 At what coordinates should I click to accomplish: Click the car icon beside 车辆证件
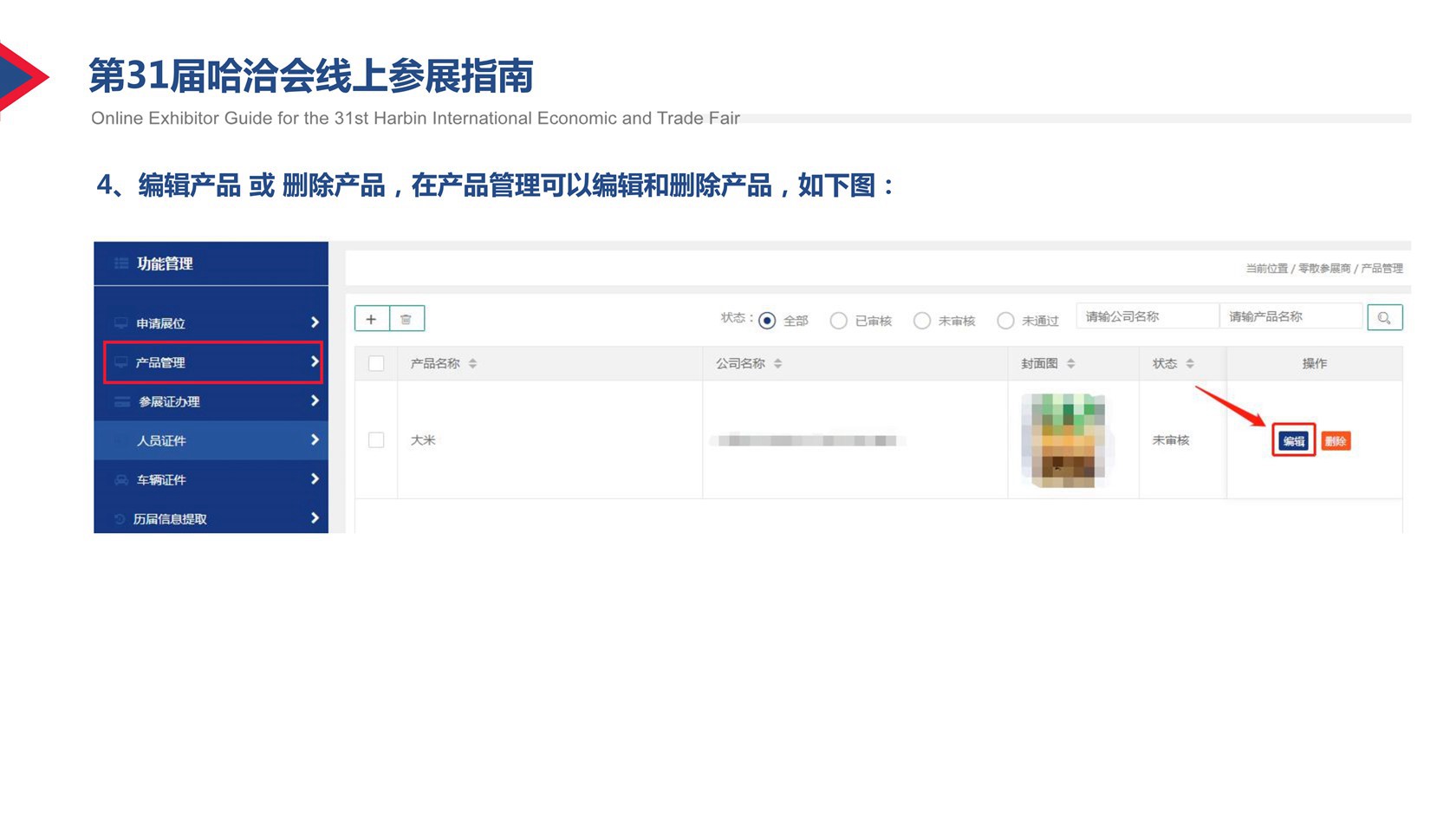pyautogui.click(x=121, y=479)
